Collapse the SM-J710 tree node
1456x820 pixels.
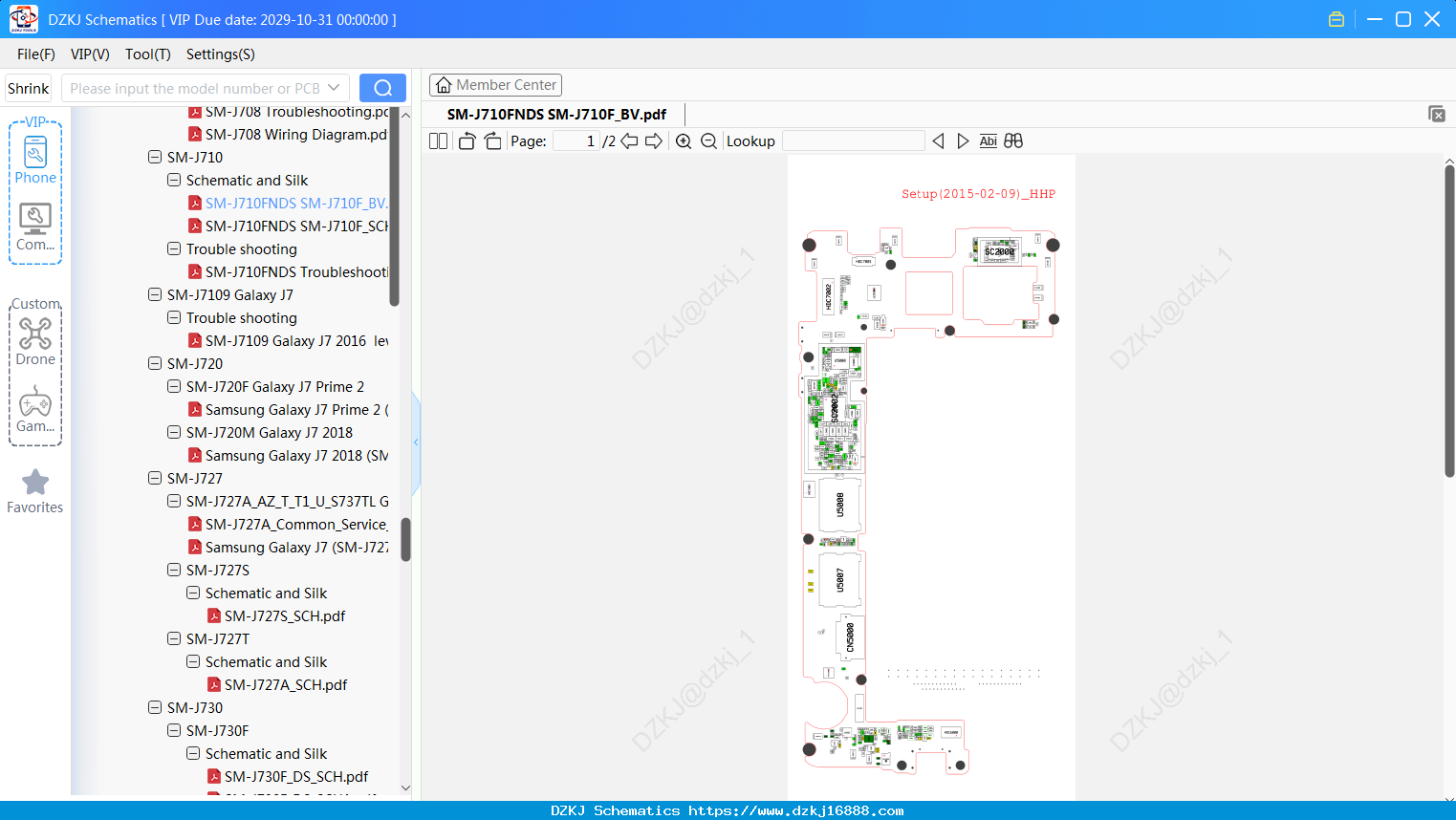(x=155, y=157)
